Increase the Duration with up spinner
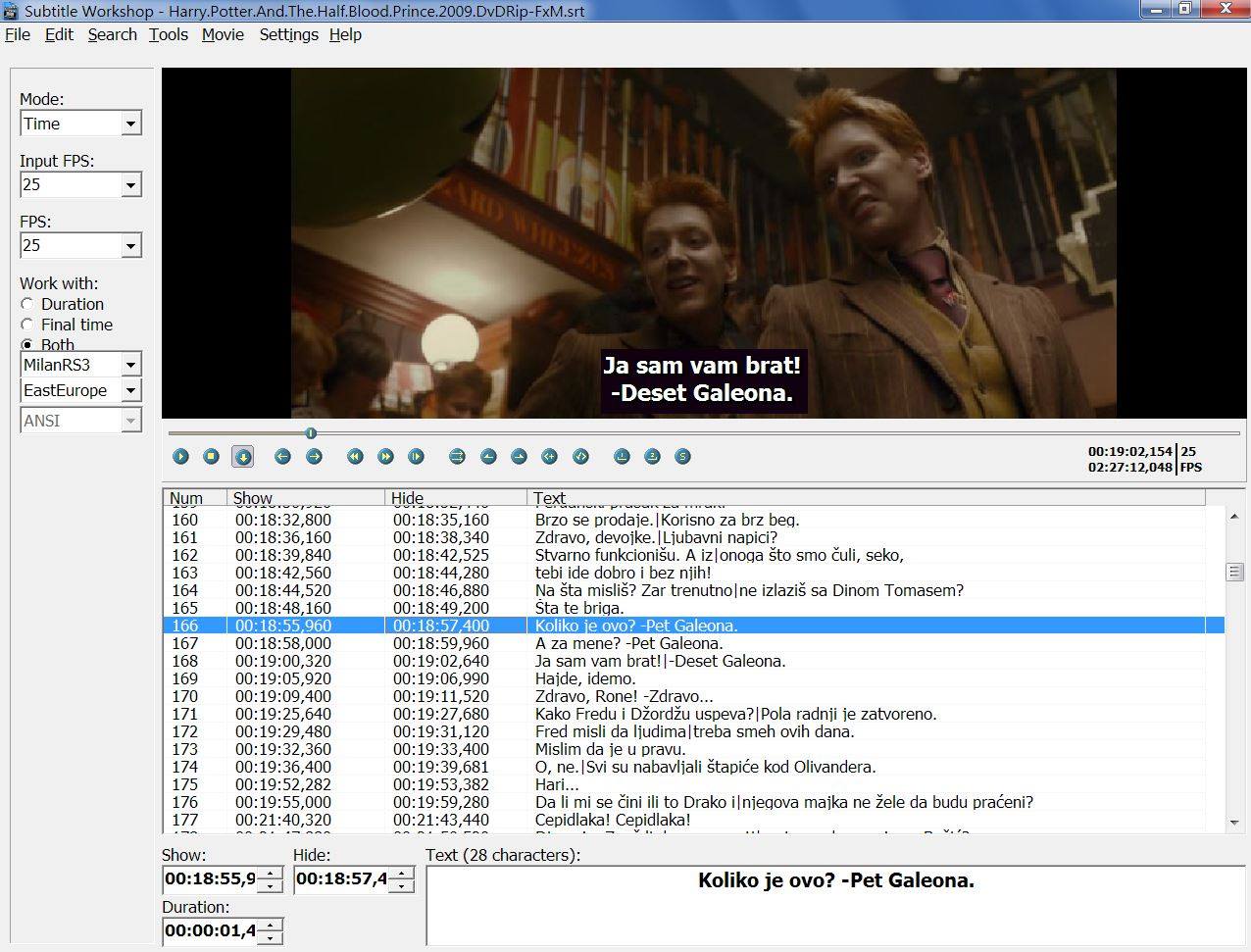The width and height of the screenshot is (1251, 952). coord(270,925)
